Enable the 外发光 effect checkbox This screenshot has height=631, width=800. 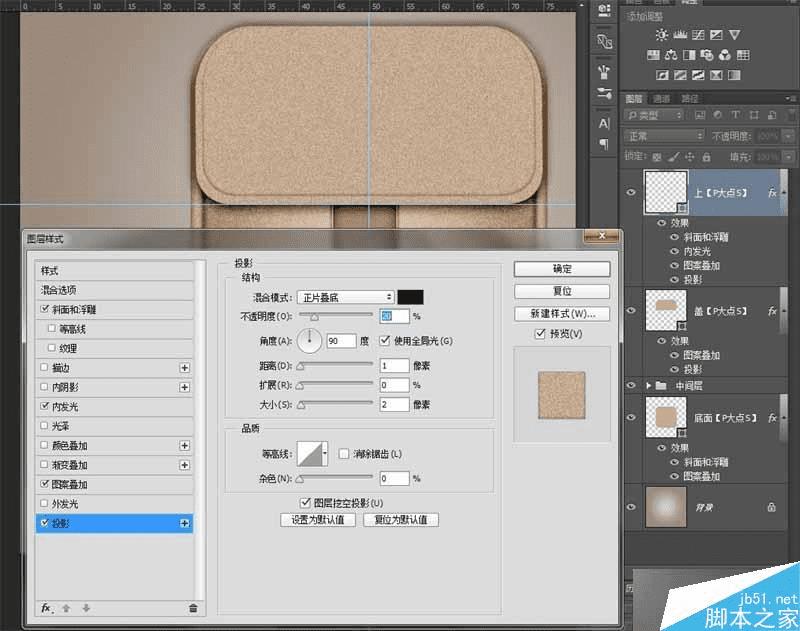43,504
